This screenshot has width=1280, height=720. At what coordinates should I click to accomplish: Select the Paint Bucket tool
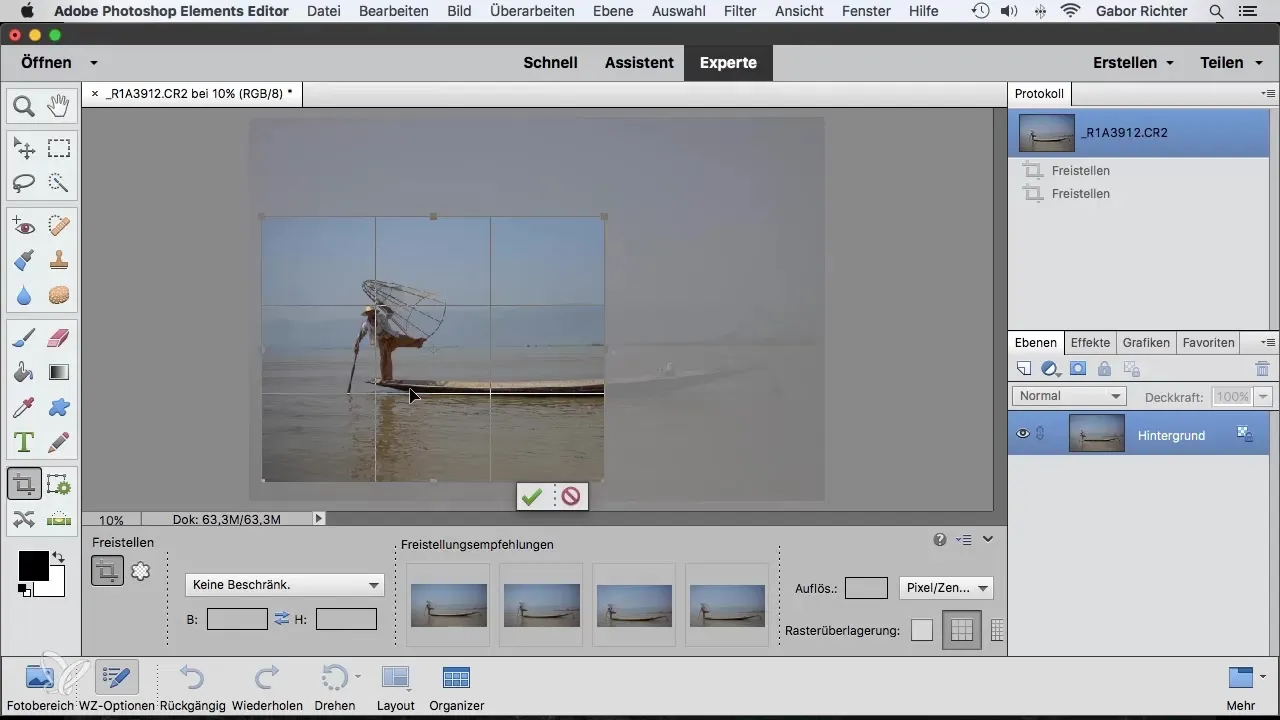point(24,373)
